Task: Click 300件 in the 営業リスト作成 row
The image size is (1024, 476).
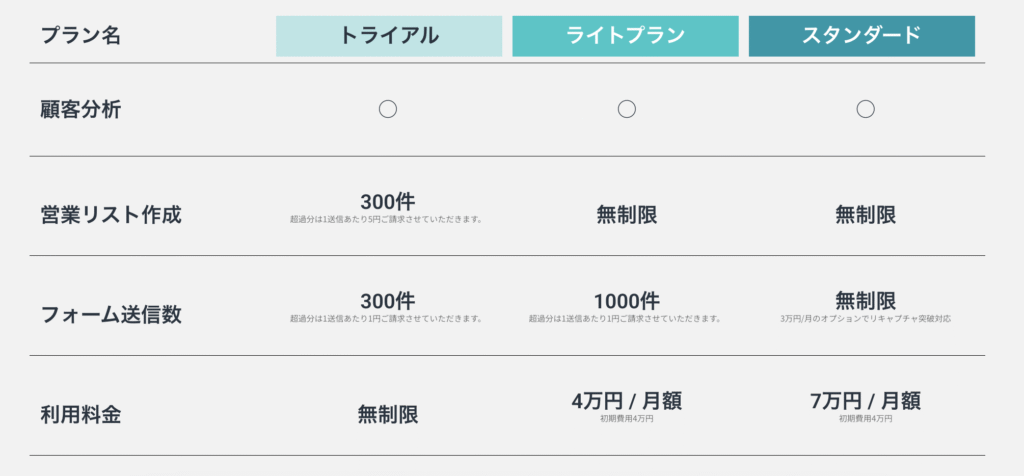Action: [x=387, y=202]
